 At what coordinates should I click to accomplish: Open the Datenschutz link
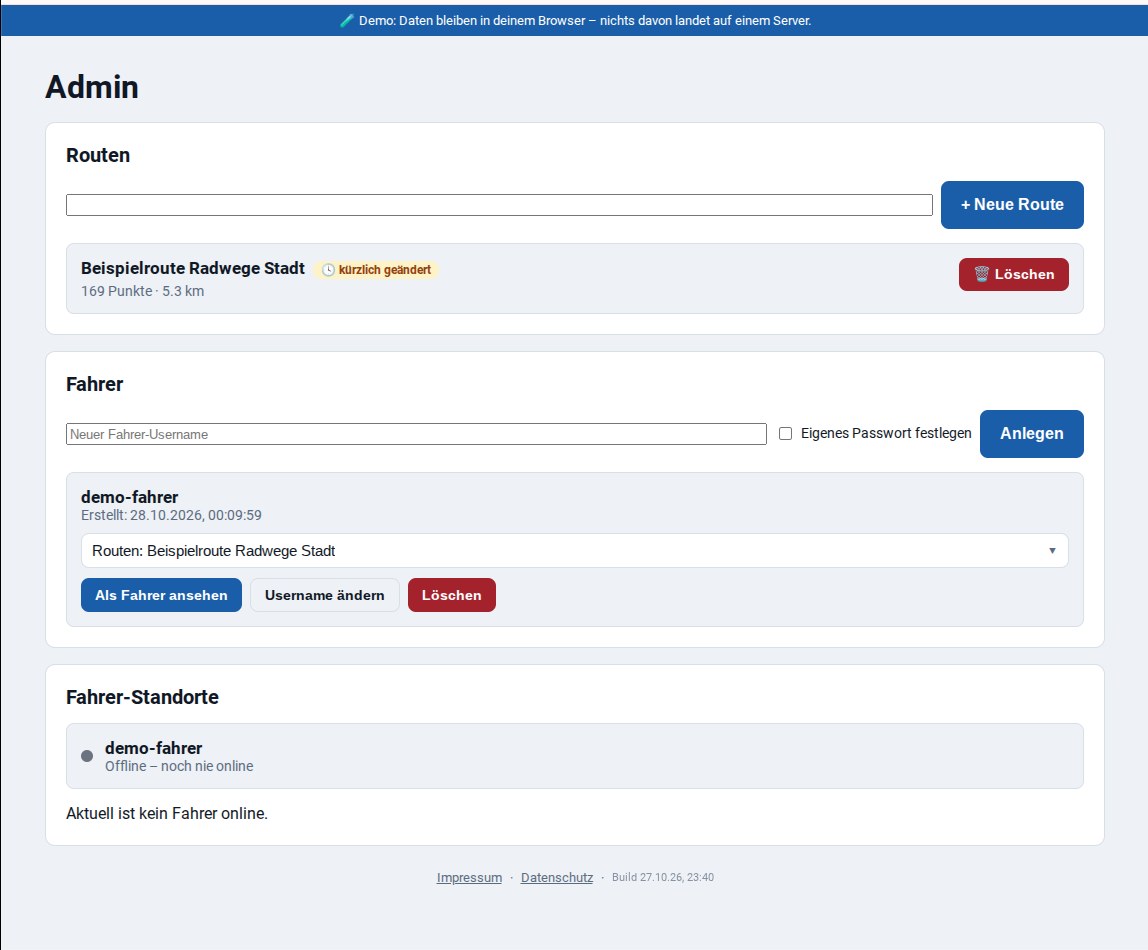coord(557,878)
